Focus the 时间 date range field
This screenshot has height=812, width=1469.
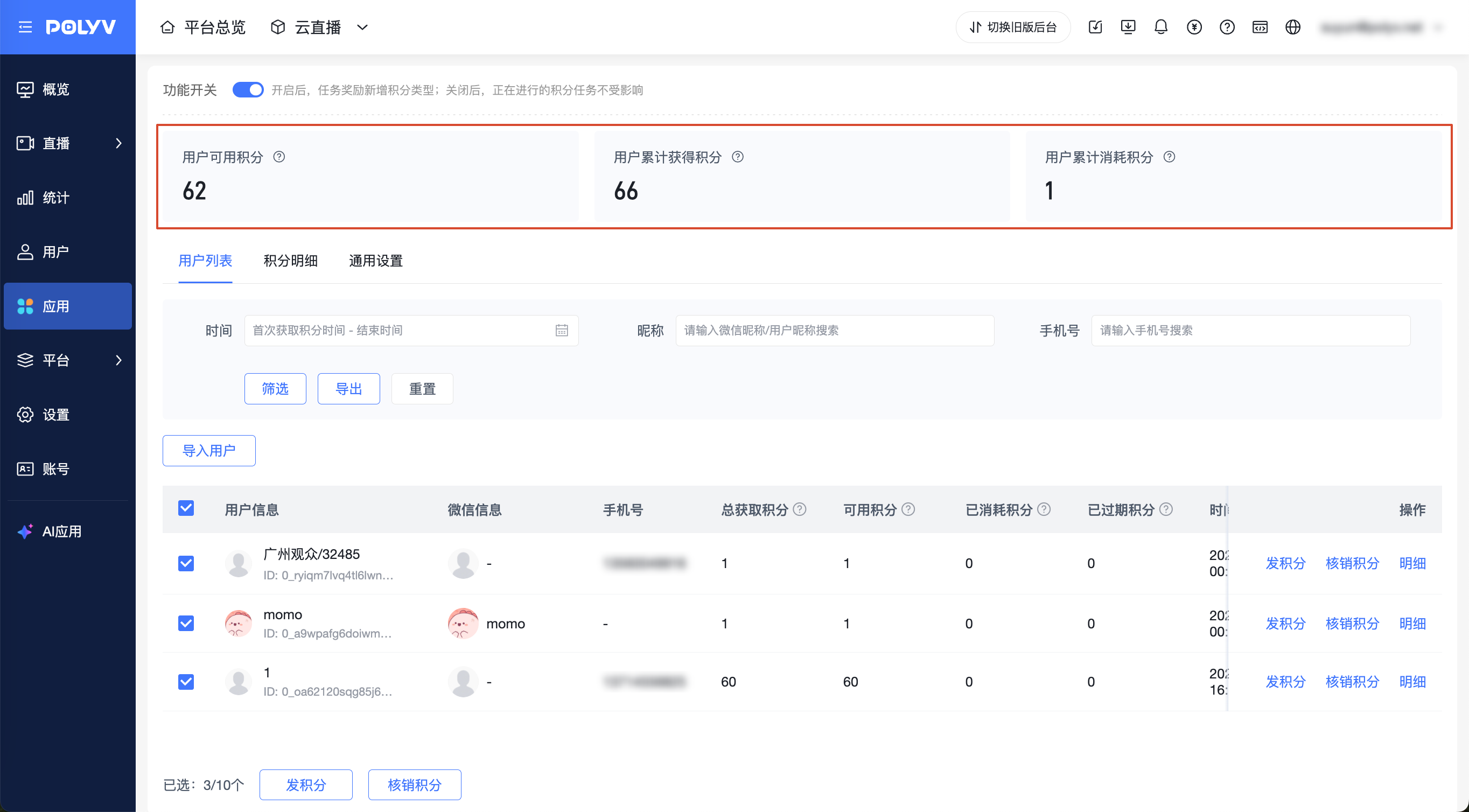click(411, 330)
